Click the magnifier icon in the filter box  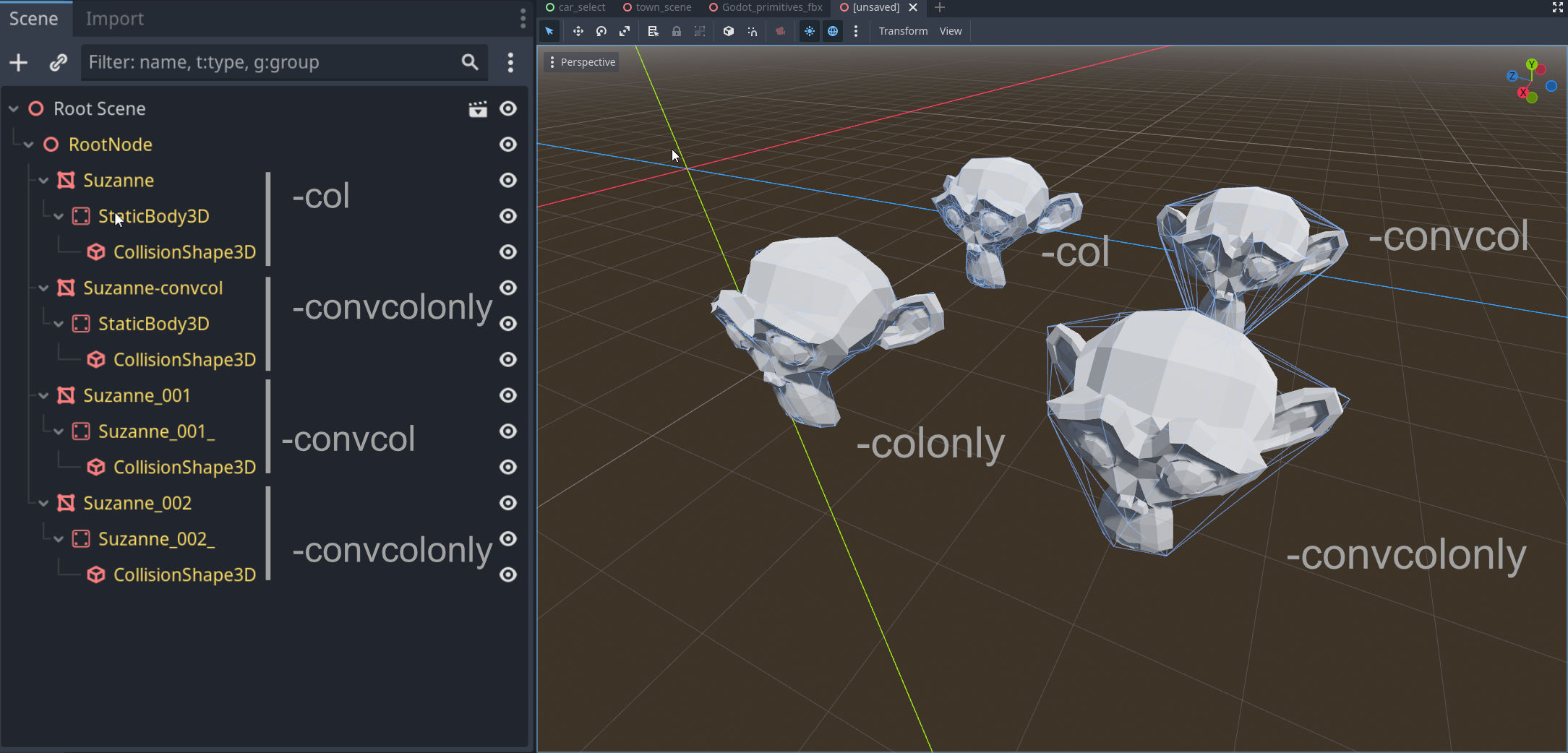point(470,62)
